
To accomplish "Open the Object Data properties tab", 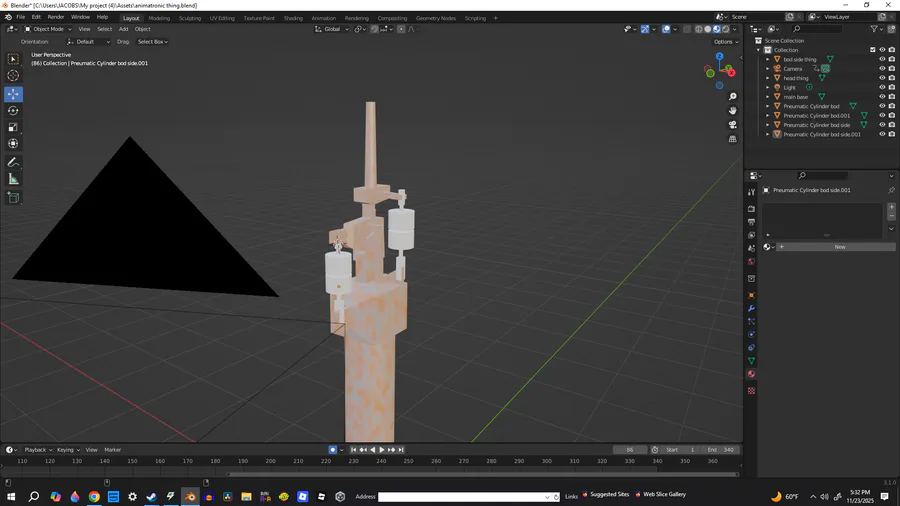I will pos(751,361).
